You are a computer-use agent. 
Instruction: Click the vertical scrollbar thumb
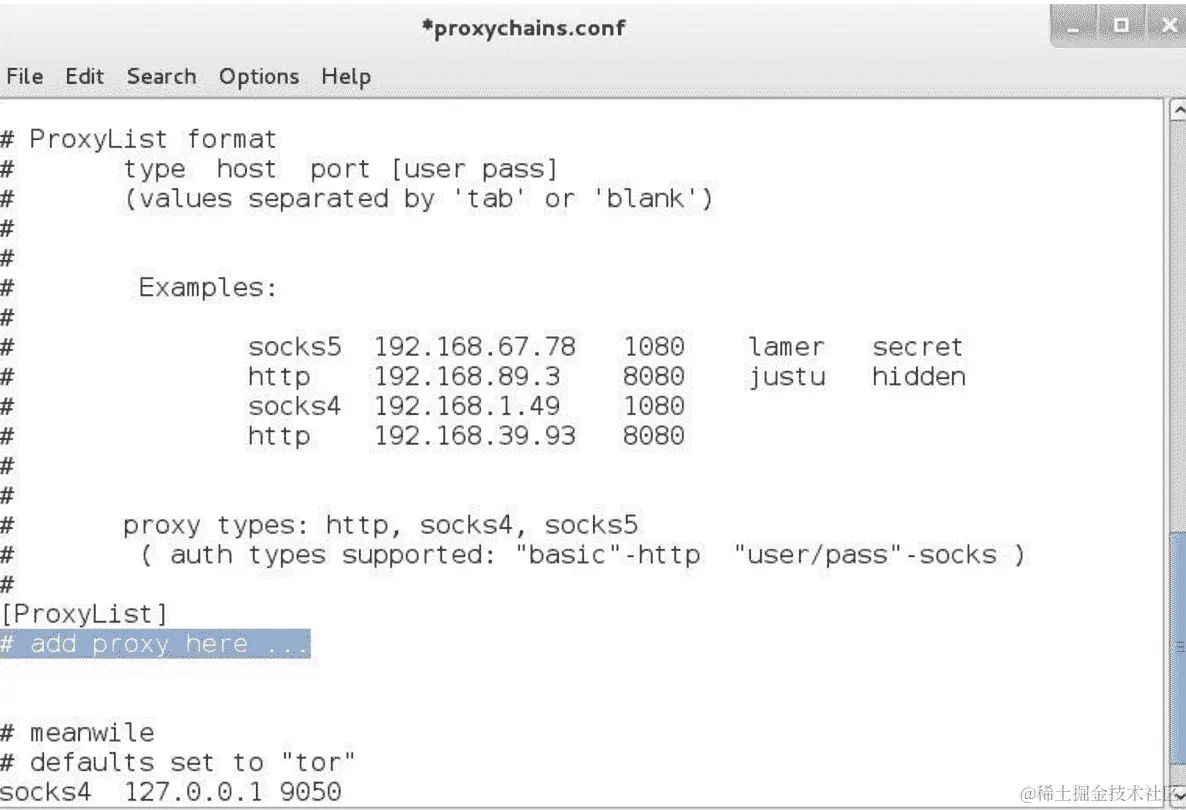click(x=1178, y=648)
